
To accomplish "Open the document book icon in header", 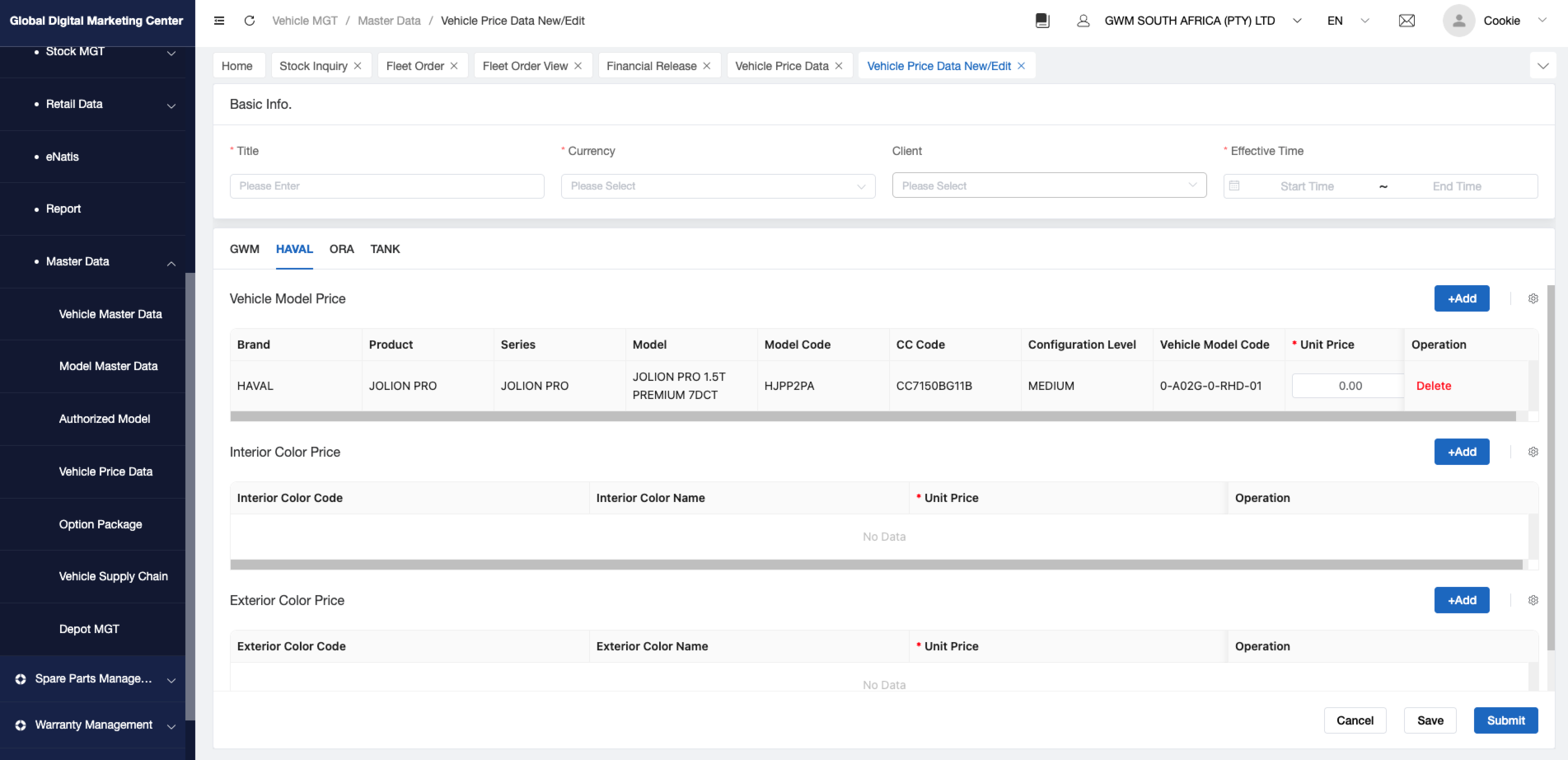I will [x=1042, y=21].
